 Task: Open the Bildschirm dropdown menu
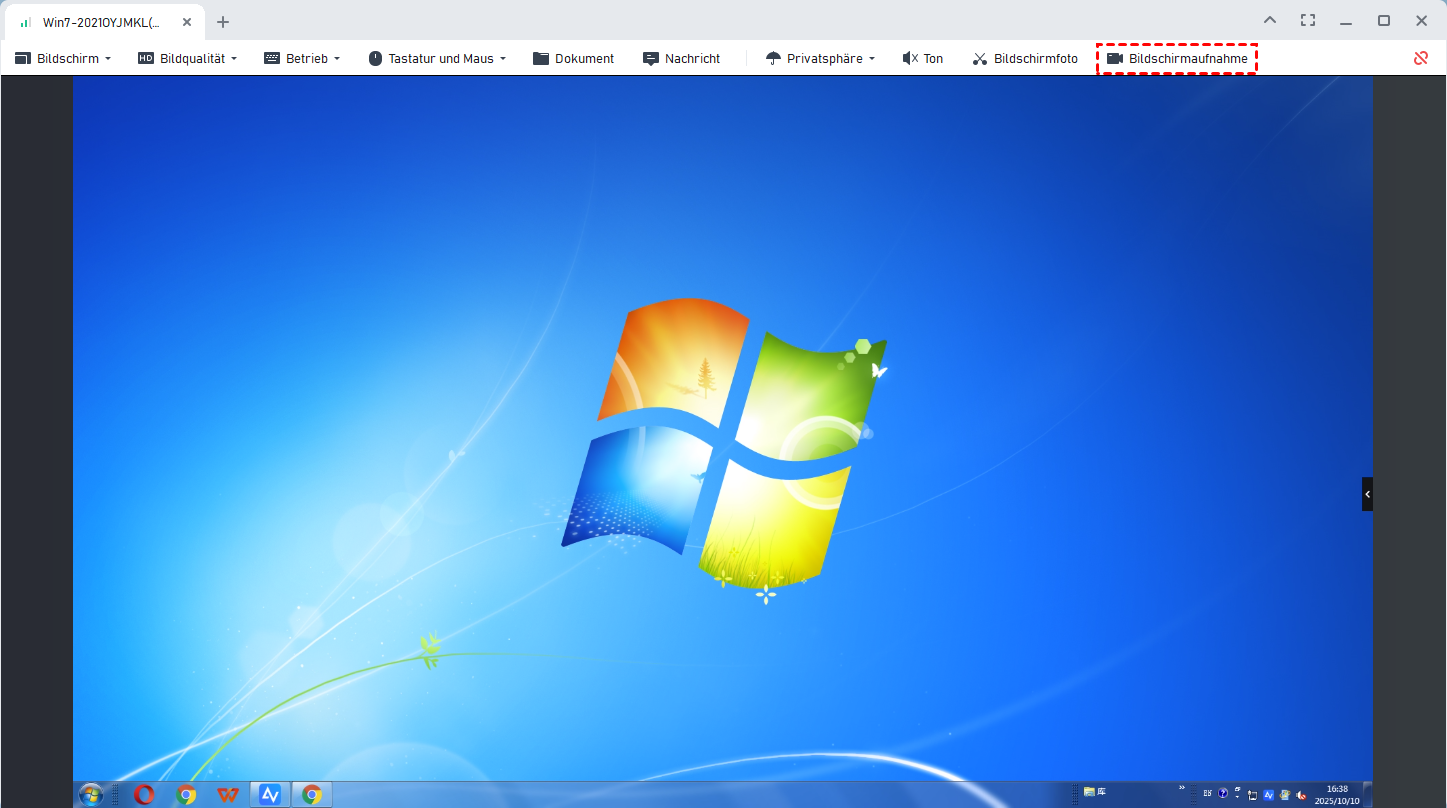[x=62, y=59]
